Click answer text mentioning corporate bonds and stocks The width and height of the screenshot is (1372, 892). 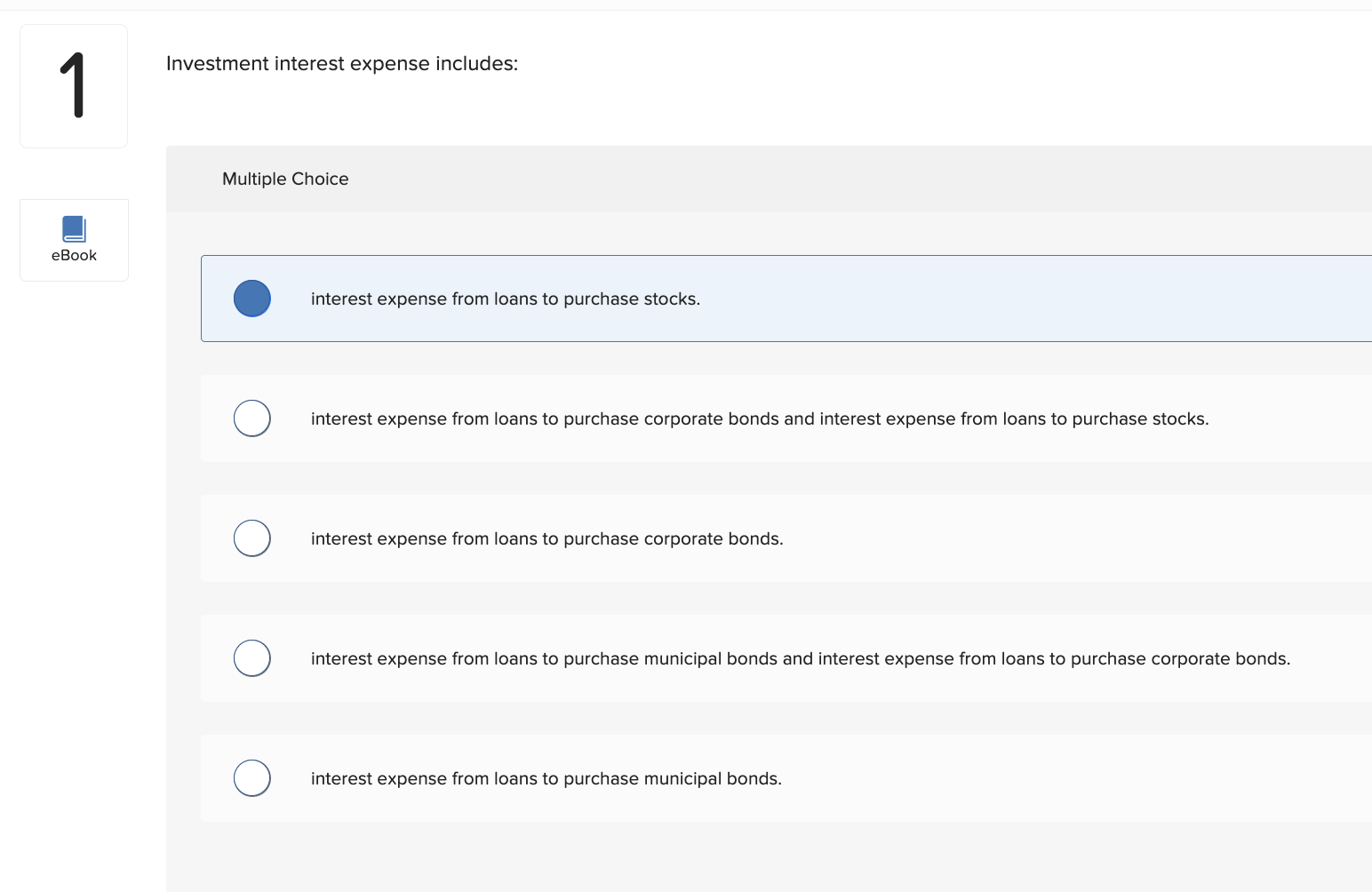point(760,419)
